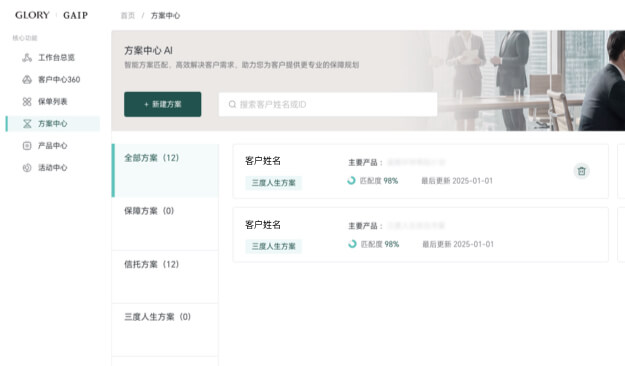Click the 方案中心 breadcrumb
Image resolution: width=625 pixels, height=366 pixels.
coord(165,16)
